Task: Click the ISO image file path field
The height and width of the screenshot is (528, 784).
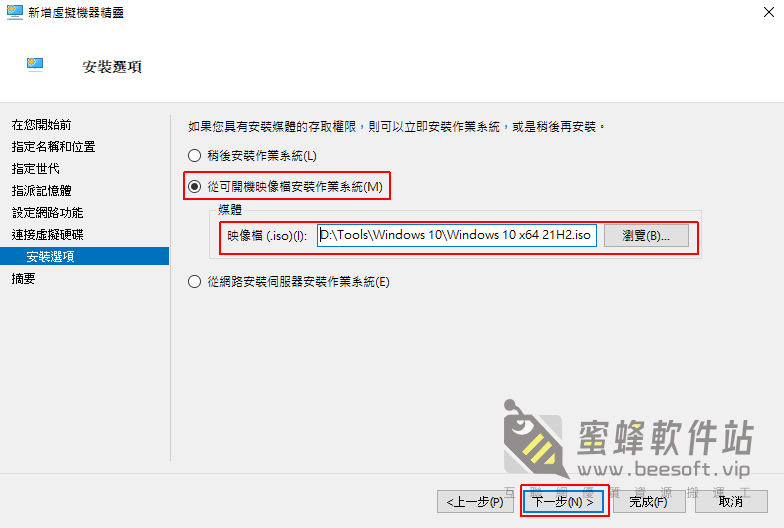Action: pyautogui.click(x=456, y=235)
